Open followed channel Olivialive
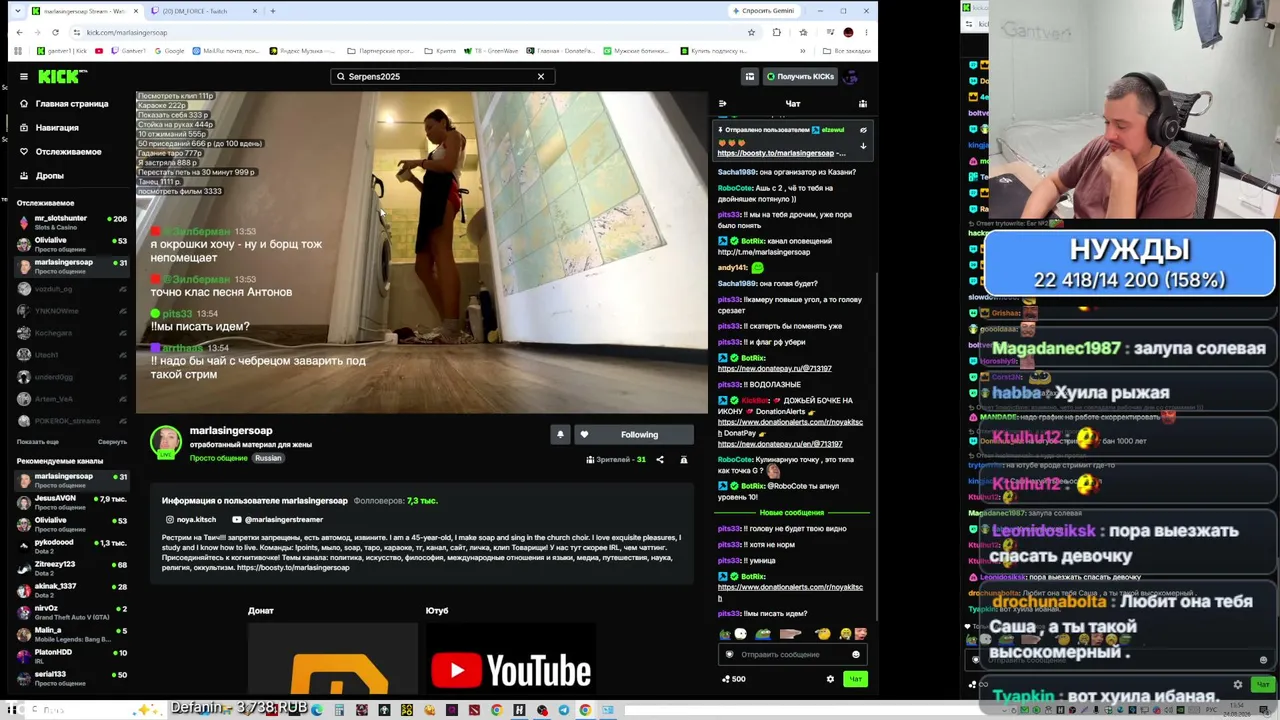Viewport: 1280px width, 720px height. [x=72, y=244]
